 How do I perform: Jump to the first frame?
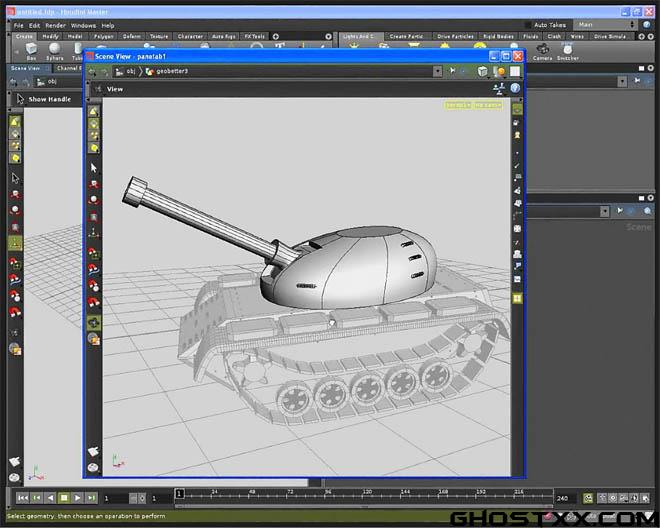pyautogui.click(x=23, y=498)
